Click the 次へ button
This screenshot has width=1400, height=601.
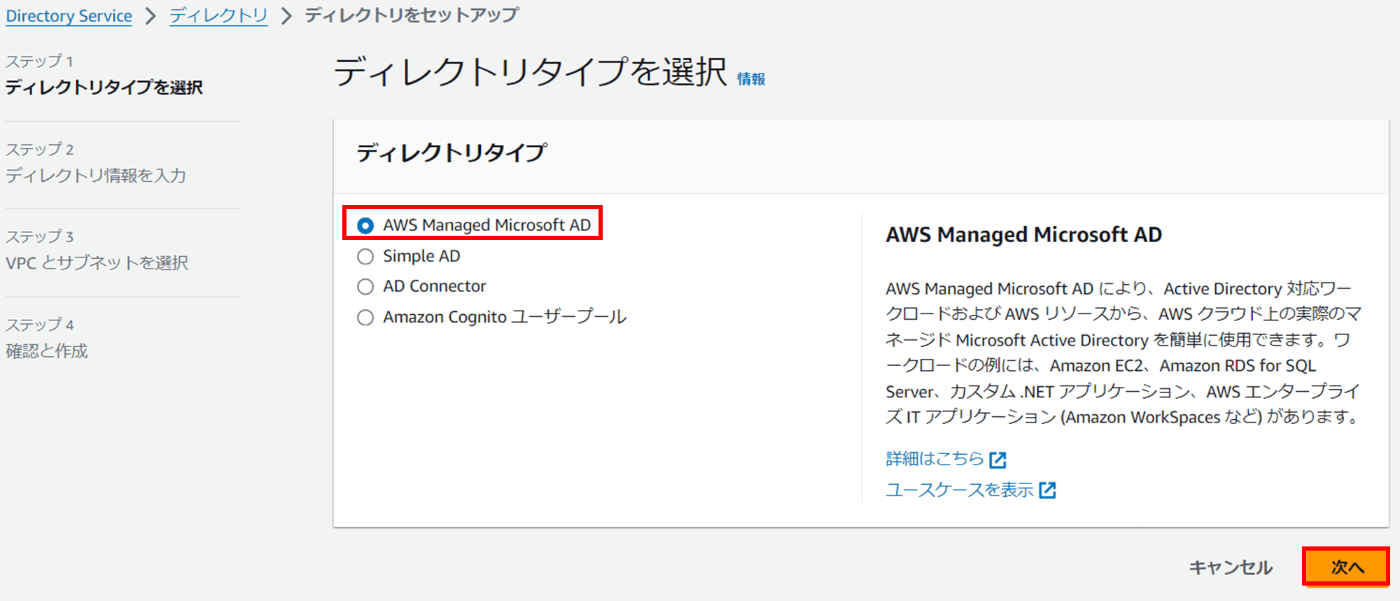coord(1346,567)
